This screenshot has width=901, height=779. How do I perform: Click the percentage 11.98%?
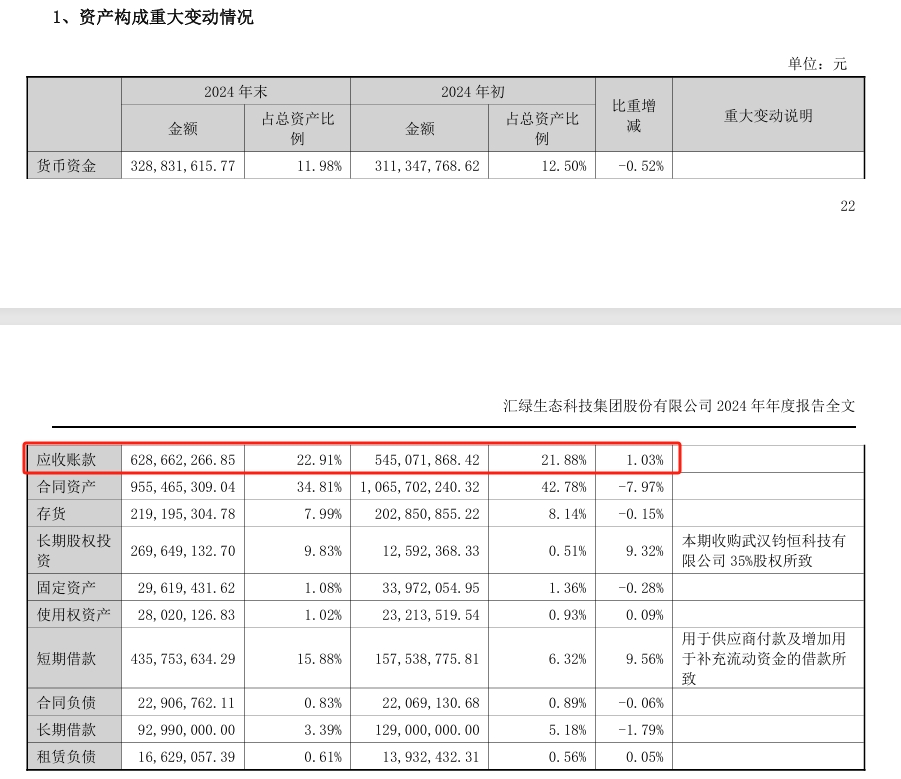click(319, 166)
